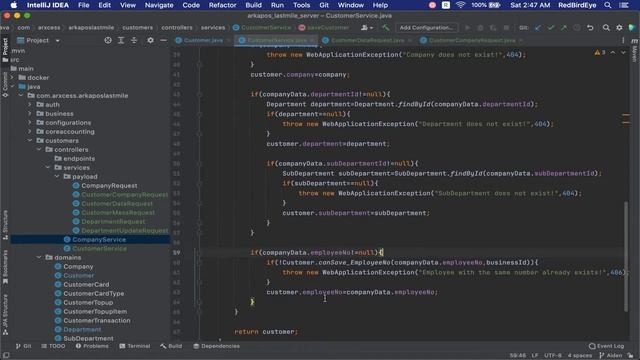The height and width of the screenshot is (360, 640).
Task: Open the Project panel options gear
Action: tap(151, 40)
